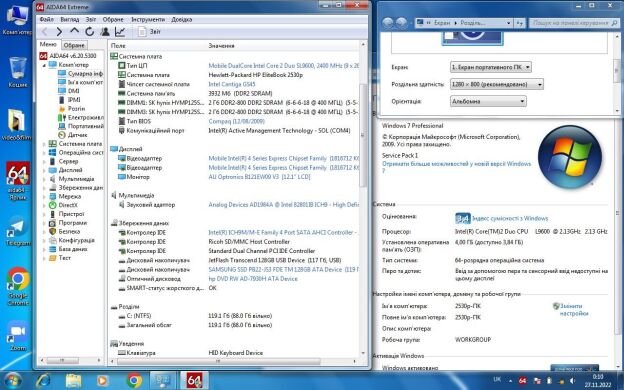Select DMI in the tree
624x390 pixels.
[74, 91]
